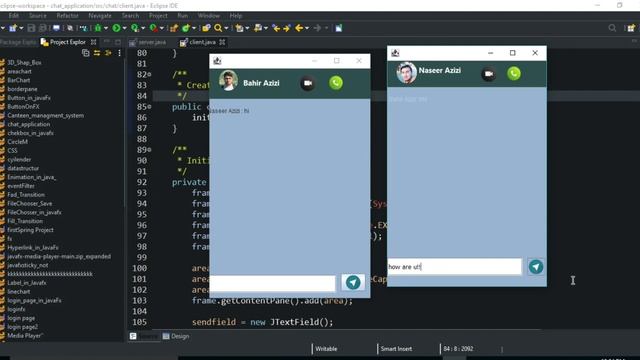Open the External Tools dropdown arrow
Image resolution: width=640 pixels, height=360 pixels.
(x=162, y=28)
